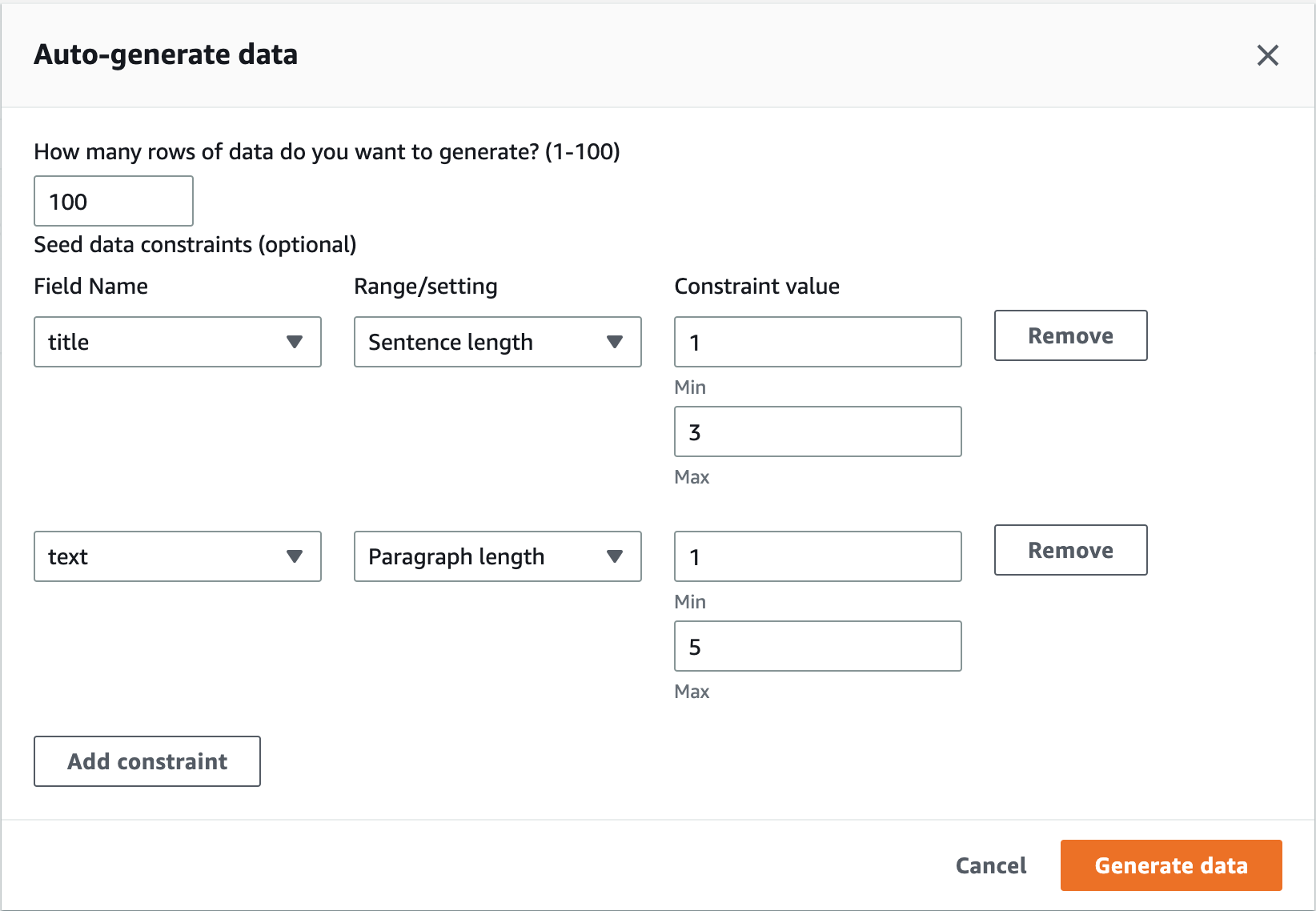1316x911 pixels.
Task: Open the title field name dropdown
Action: [x=178, y=342]
